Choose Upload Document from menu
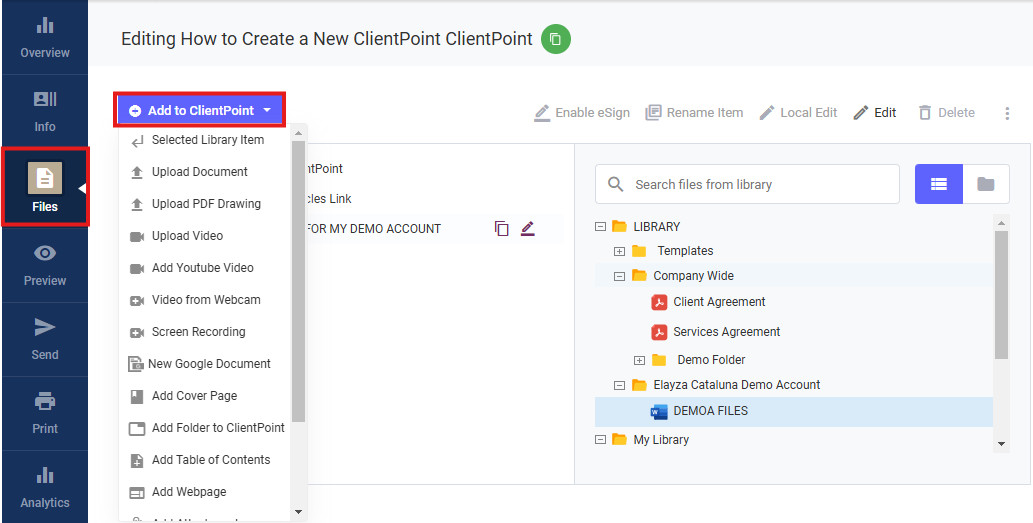The height and width of the screenshot is (523, 1033). [x=205, y=172]
